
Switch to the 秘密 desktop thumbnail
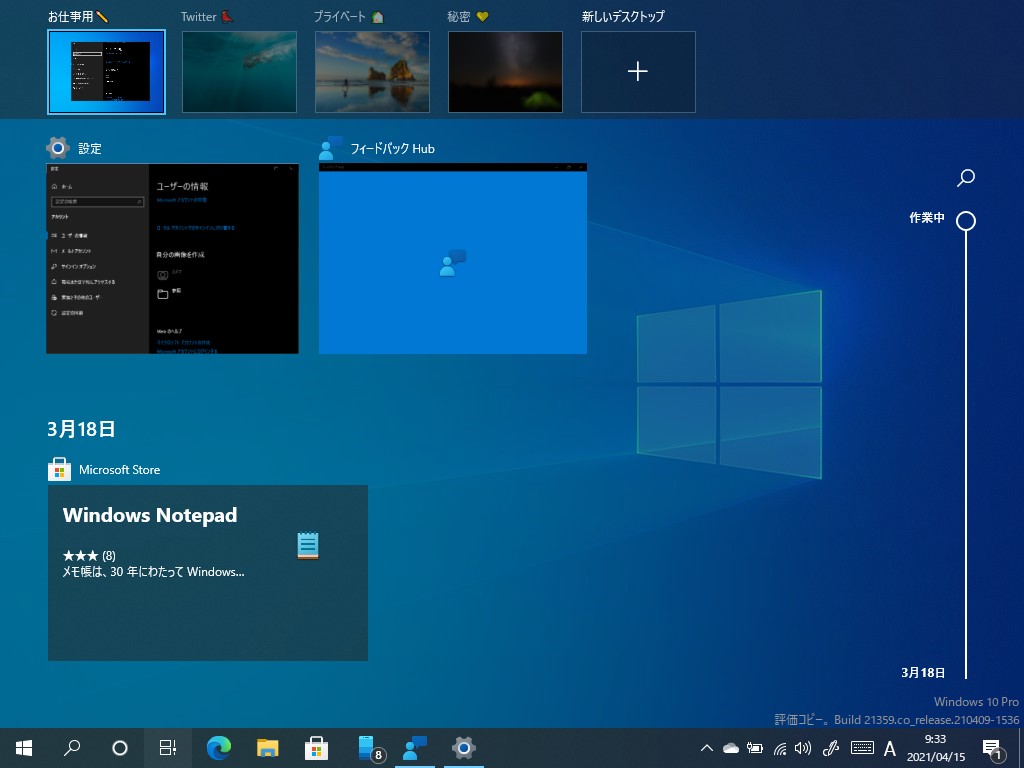[x=505, y=72]
